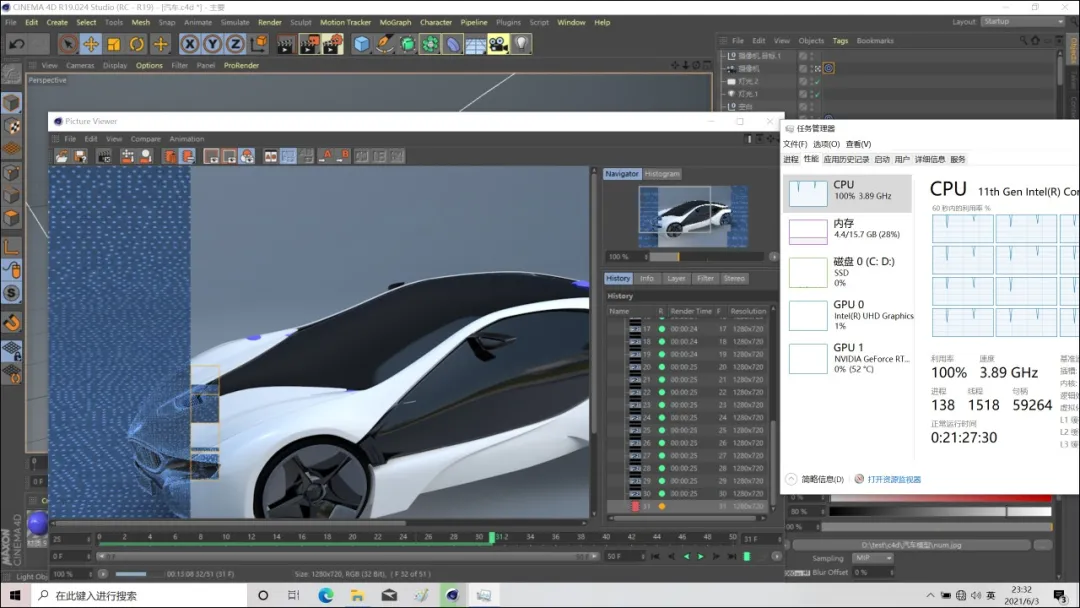
Task: Open the Layout dropdown showing Startup
Action: (x=1023, y=21)
